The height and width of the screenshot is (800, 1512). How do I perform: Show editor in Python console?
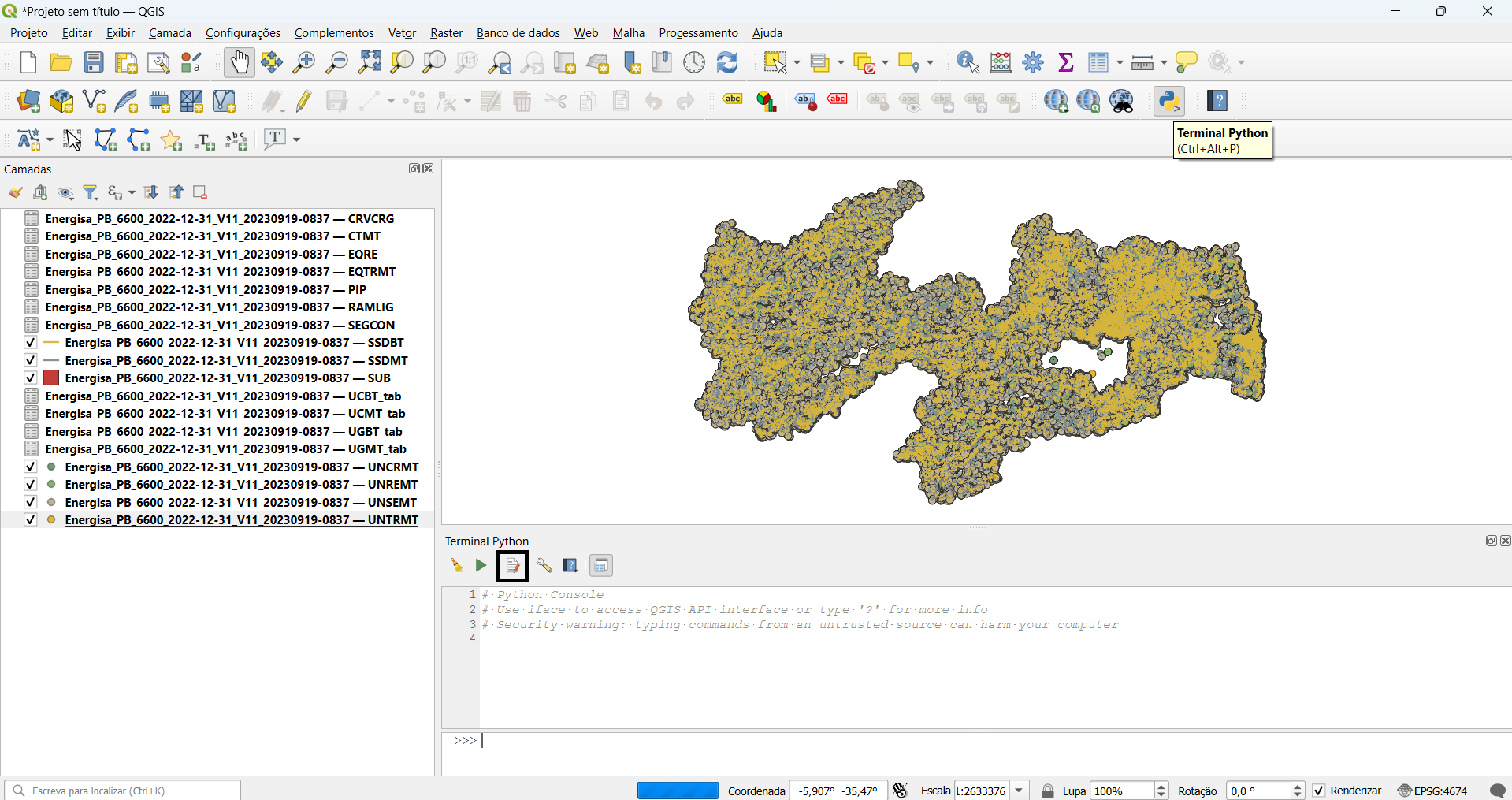pos(512,565)
